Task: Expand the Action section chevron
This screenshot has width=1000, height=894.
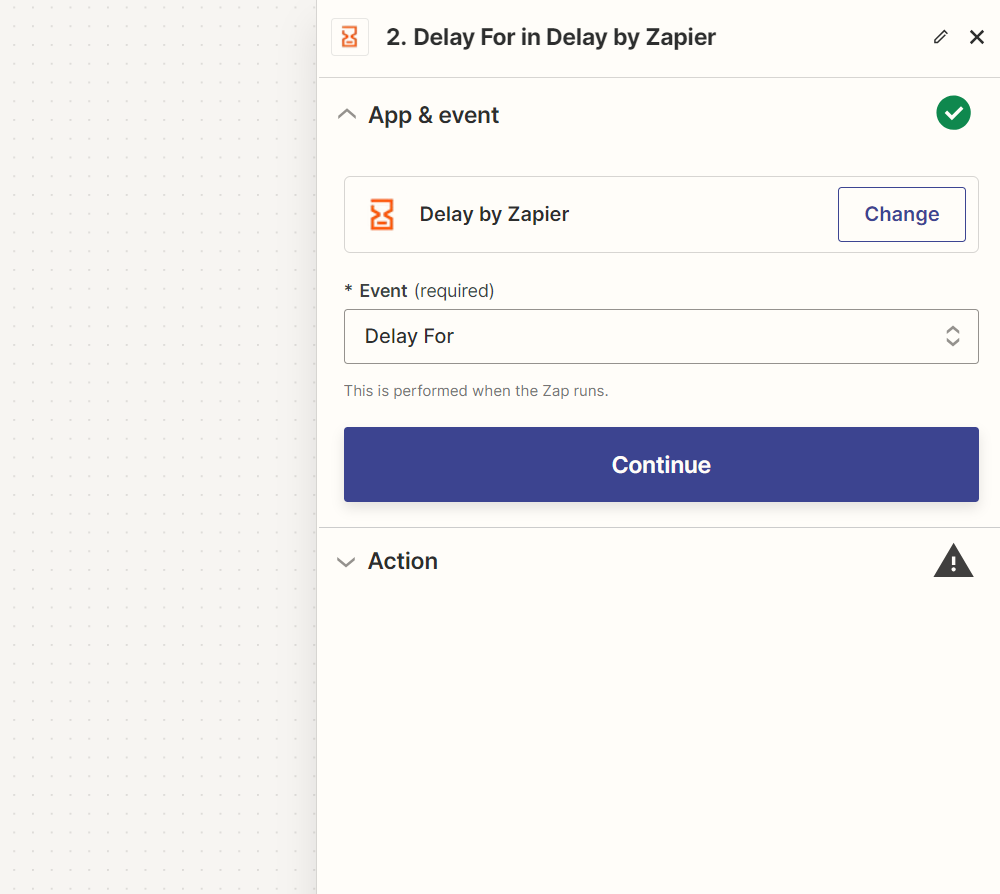Action: (347, 562)
